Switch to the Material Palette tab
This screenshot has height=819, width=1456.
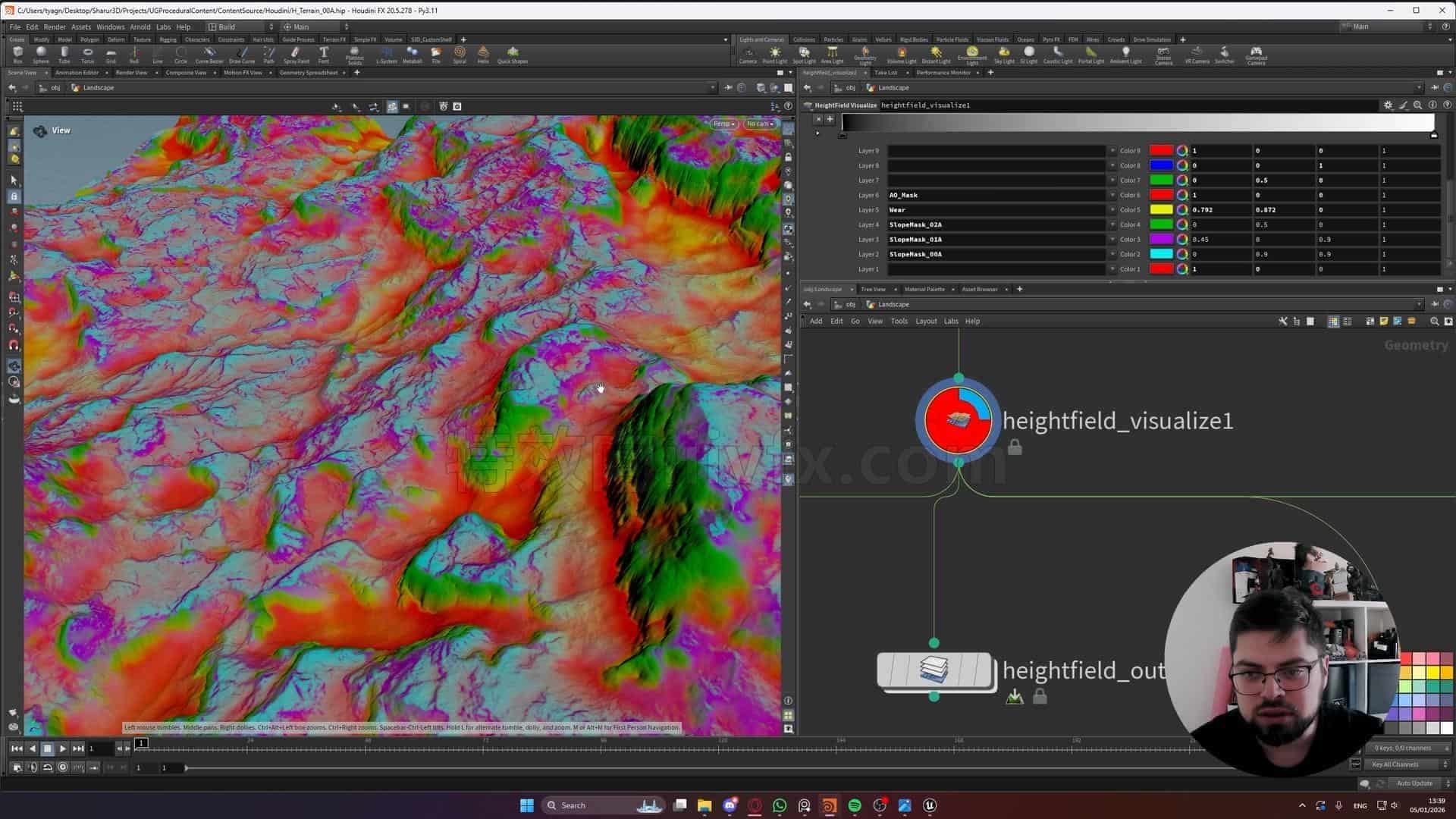[x=924, y=289]
